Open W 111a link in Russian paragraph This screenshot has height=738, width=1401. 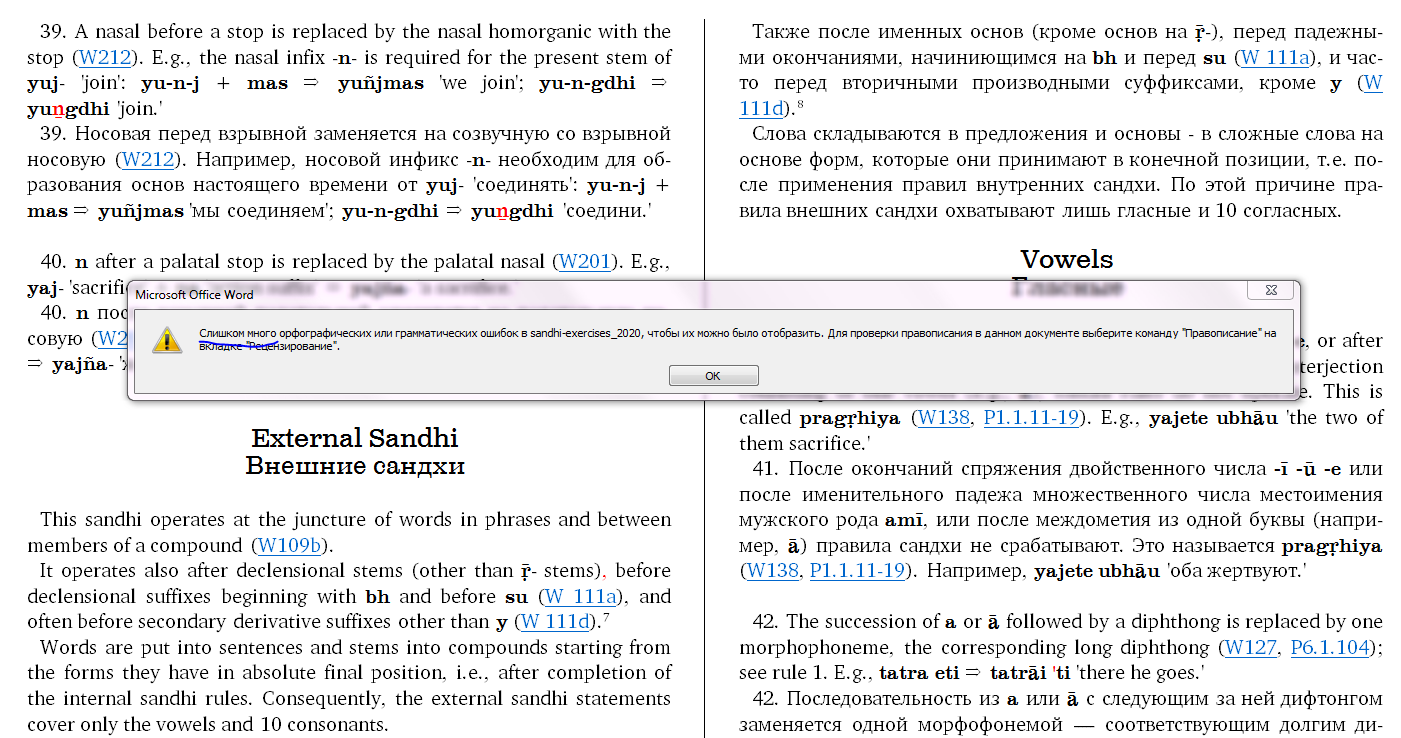(x=1275, y=58)
